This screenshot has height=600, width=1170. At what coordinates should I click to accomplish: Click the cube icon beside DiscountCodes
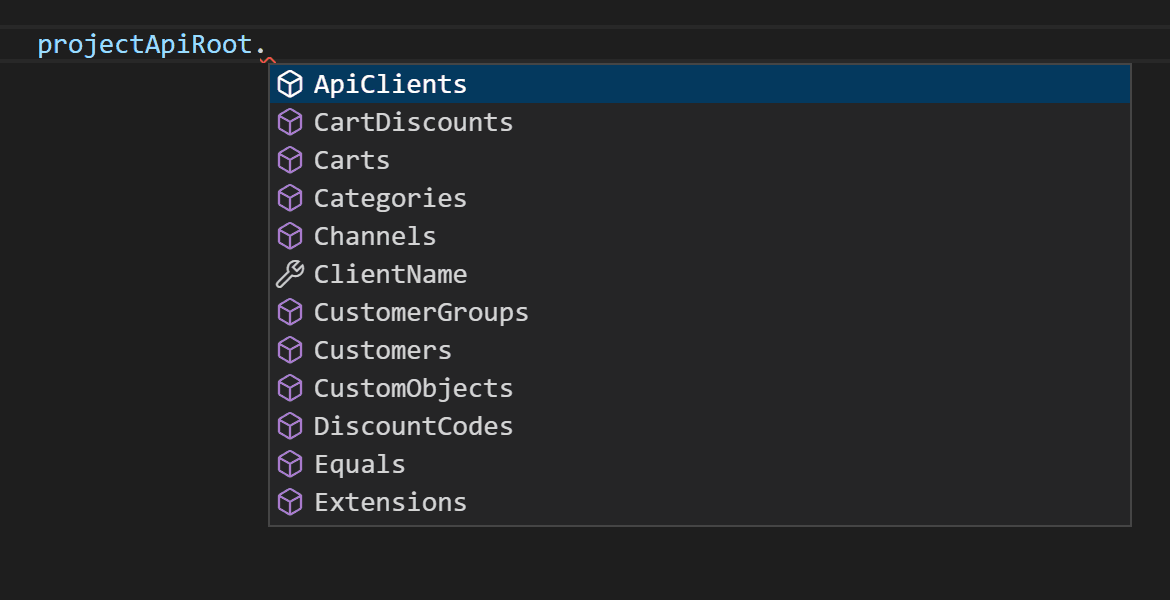click(290, 426)
